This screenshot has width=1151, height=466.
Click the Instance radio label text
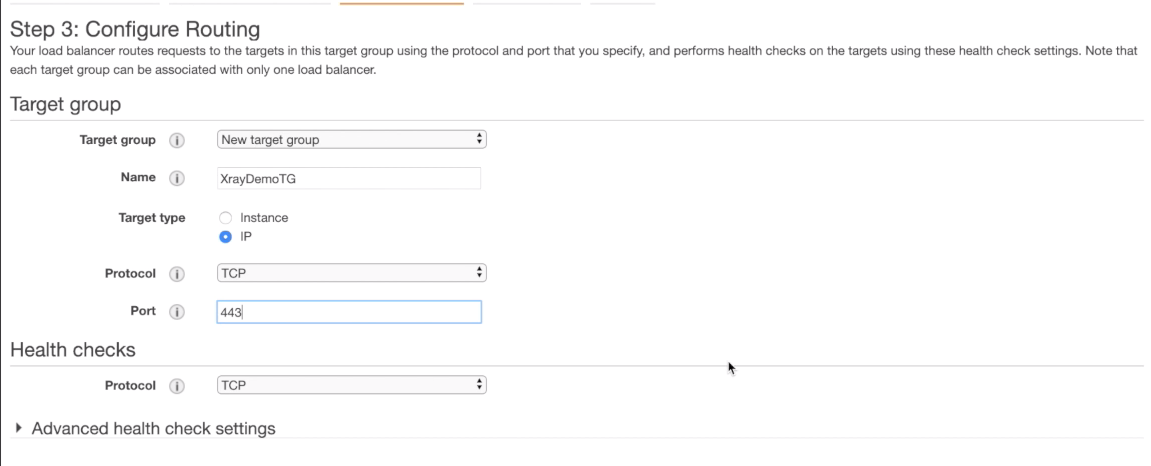tap(264, 218)
